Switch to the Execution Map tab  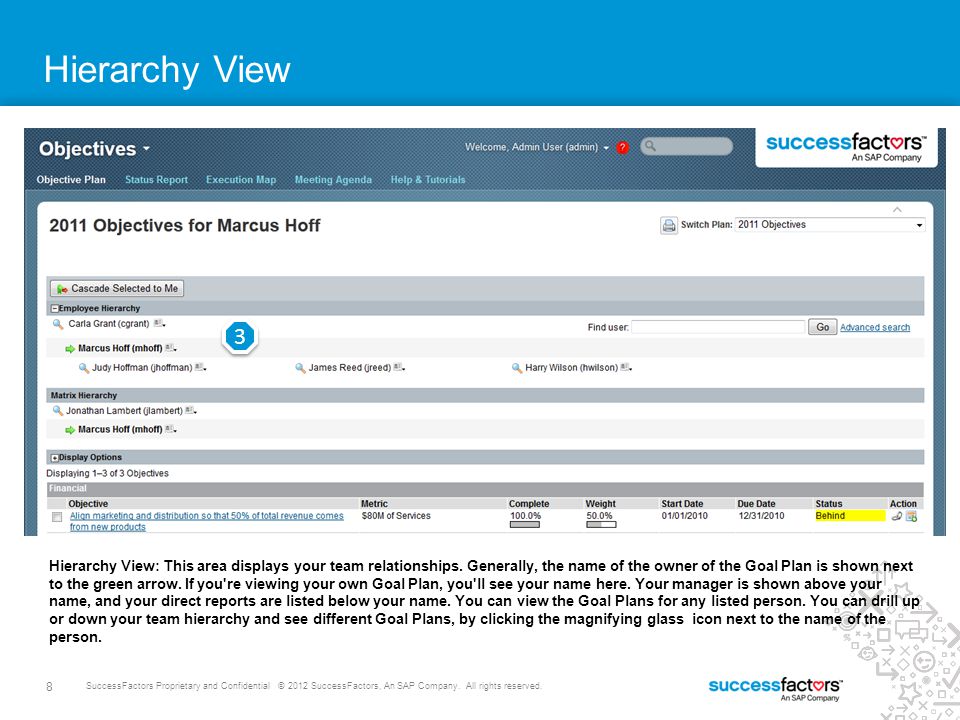tap(241, 179)
